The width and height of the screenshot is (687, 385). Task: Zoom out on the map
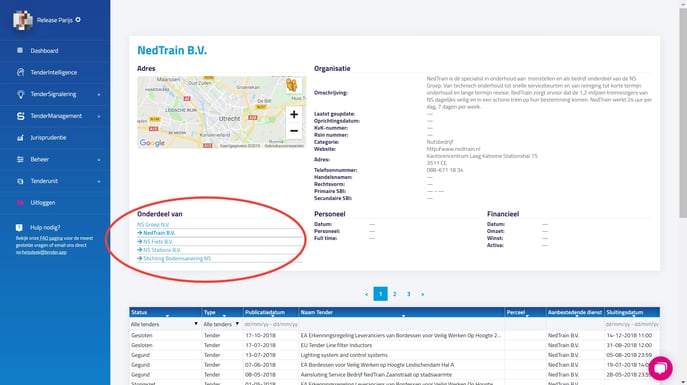click(294, 131)
